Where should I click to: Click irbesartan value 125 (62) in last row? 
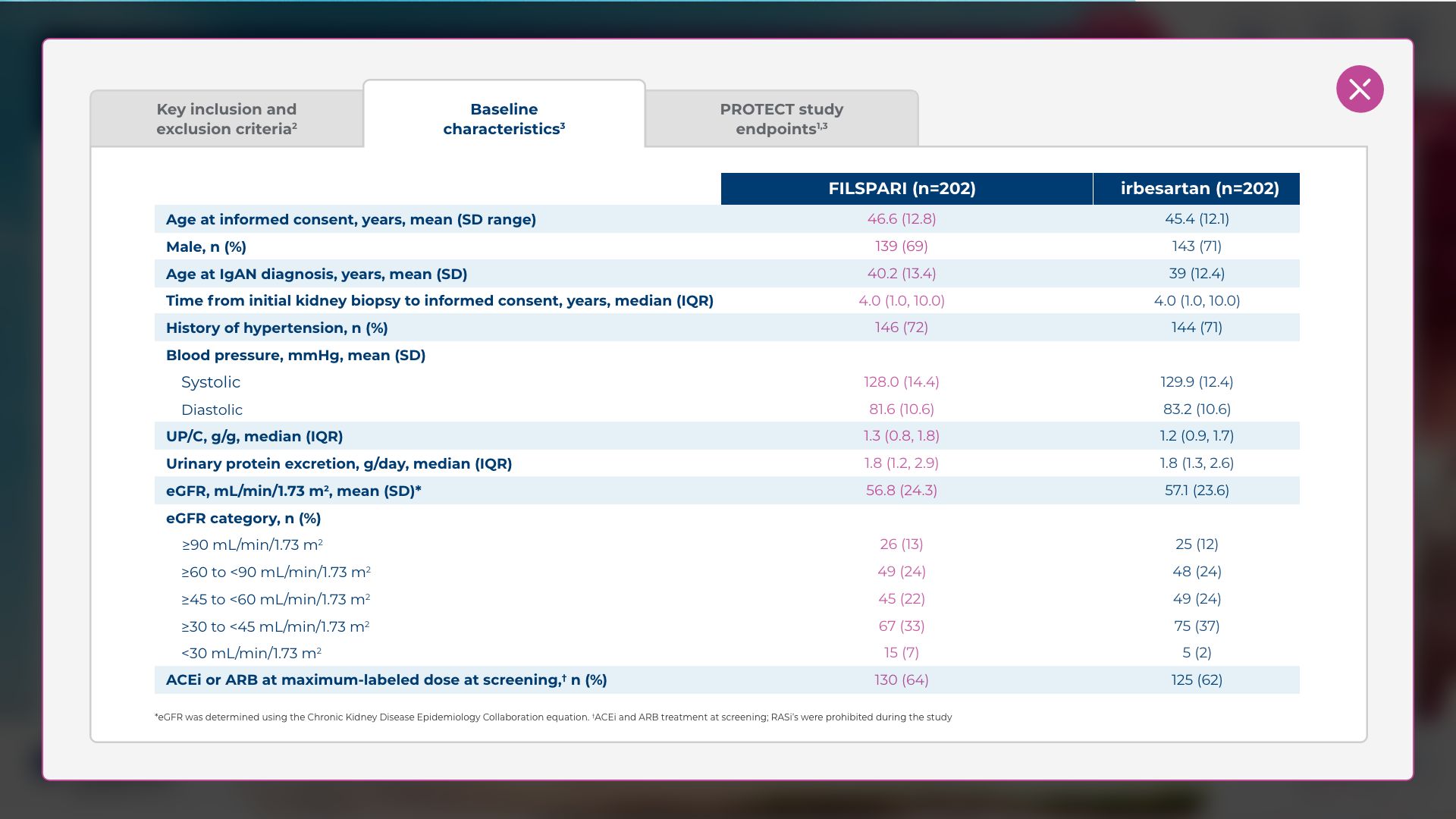click(x=1197, y=680)
